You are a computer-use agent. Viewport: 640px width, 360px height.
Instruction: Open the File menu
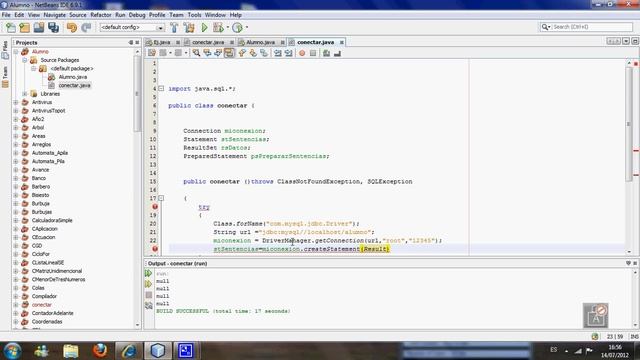(x=6, y=15)
